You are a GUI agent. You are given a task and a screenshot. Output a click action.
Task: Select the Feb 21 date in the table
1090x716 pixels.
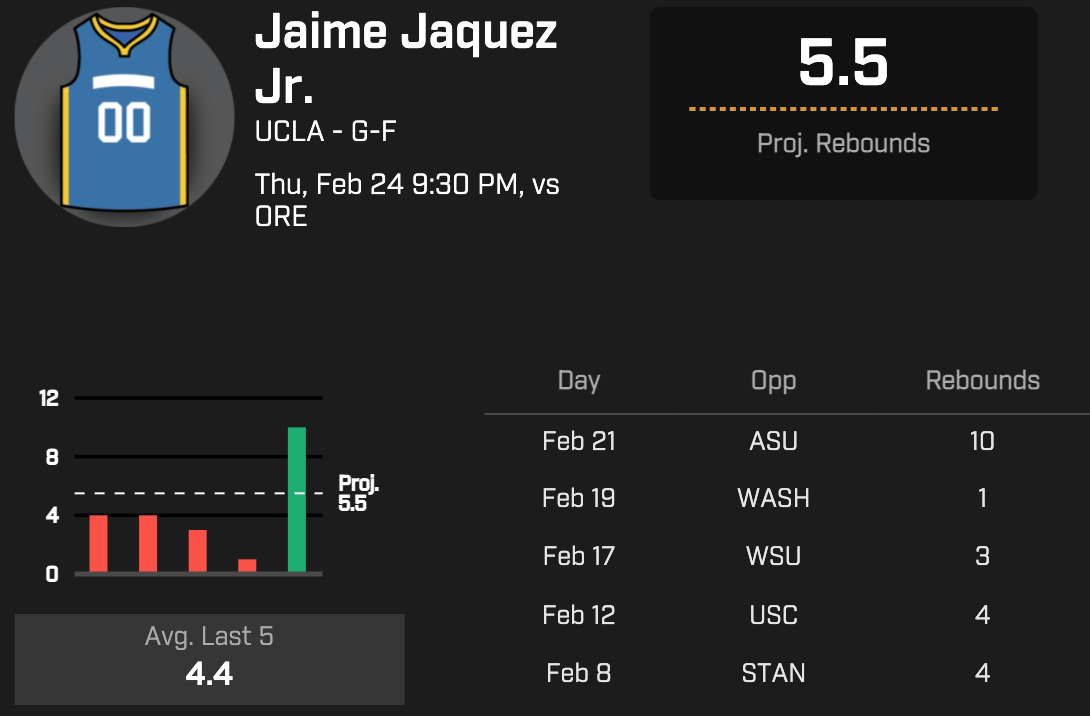coord(579,441)
